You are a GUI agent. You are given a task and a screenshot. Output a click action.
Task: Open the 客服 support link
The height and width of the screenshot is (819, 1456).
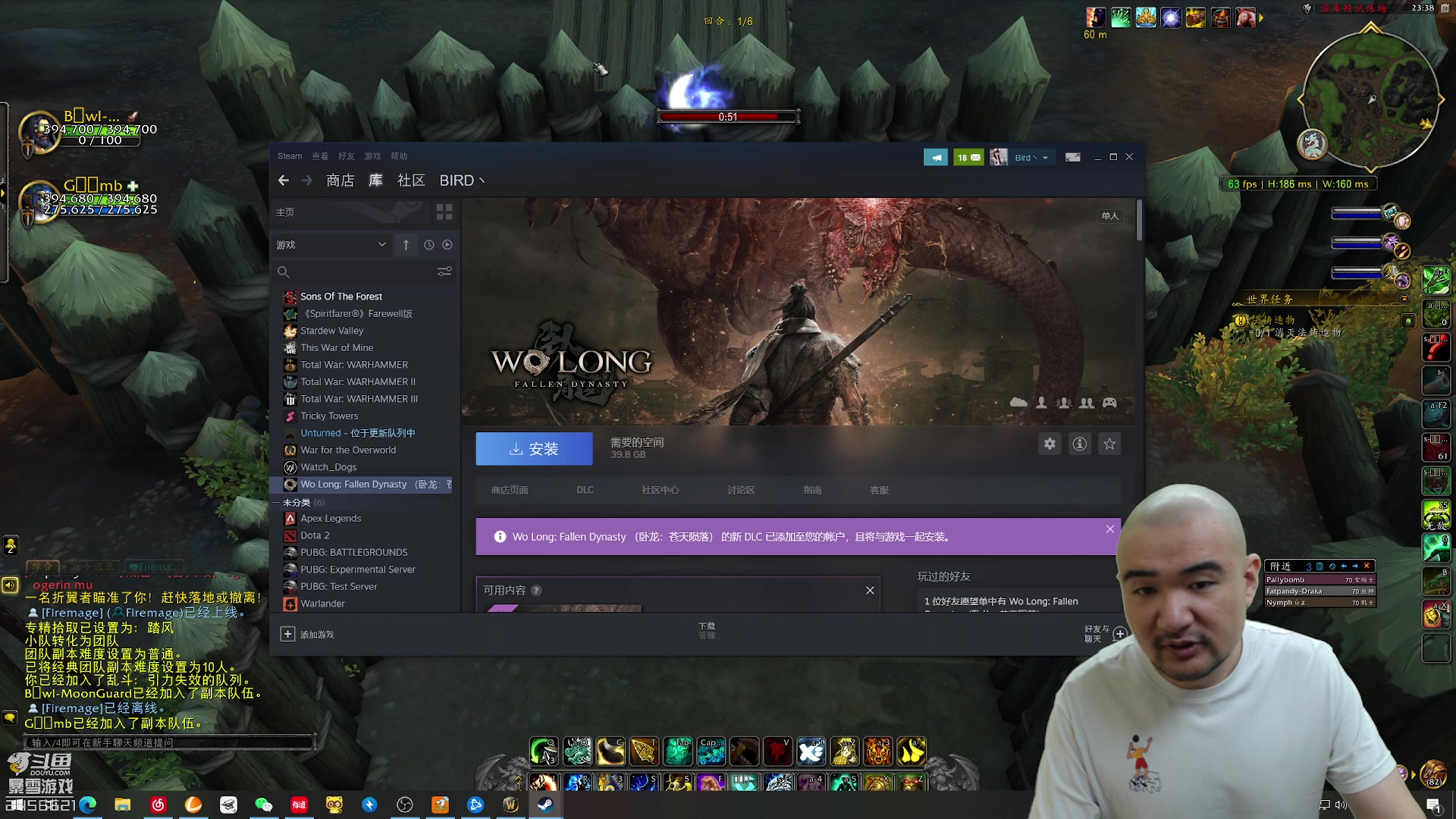point(880,491)
